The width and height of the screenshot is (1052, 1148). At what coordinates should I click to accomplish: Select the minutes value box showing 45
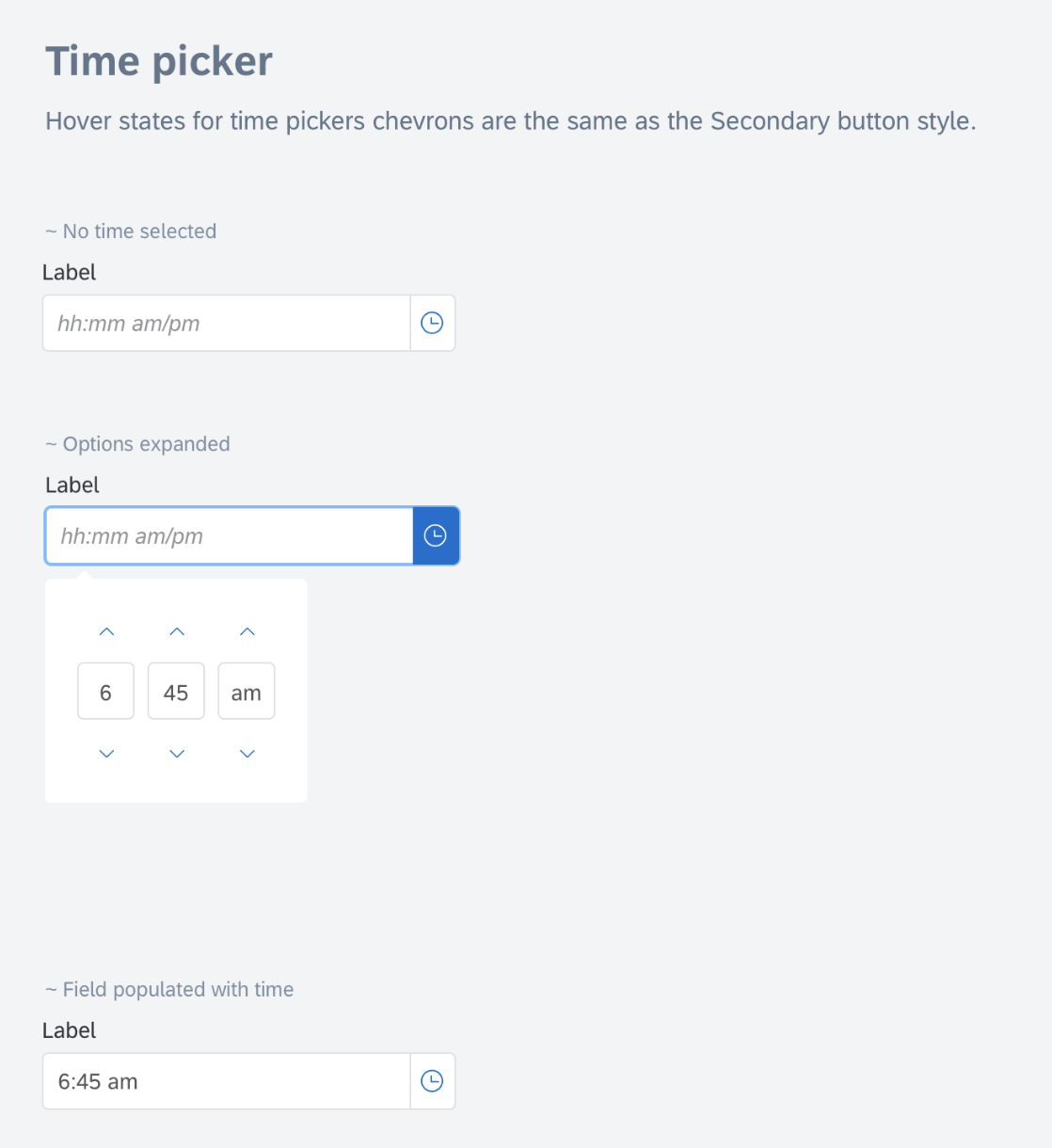tap(176, 691)
